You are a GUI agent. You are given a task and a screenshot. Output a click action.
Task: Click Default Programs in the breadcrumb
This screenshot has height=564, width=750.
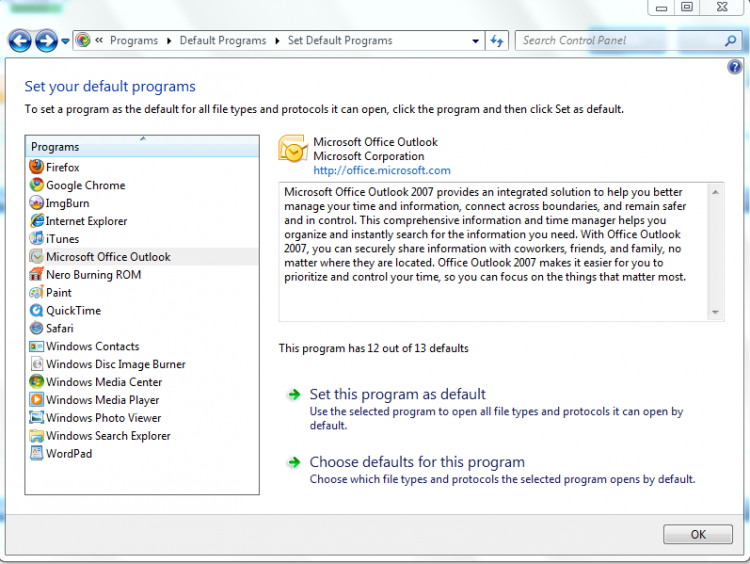(223, 41)
